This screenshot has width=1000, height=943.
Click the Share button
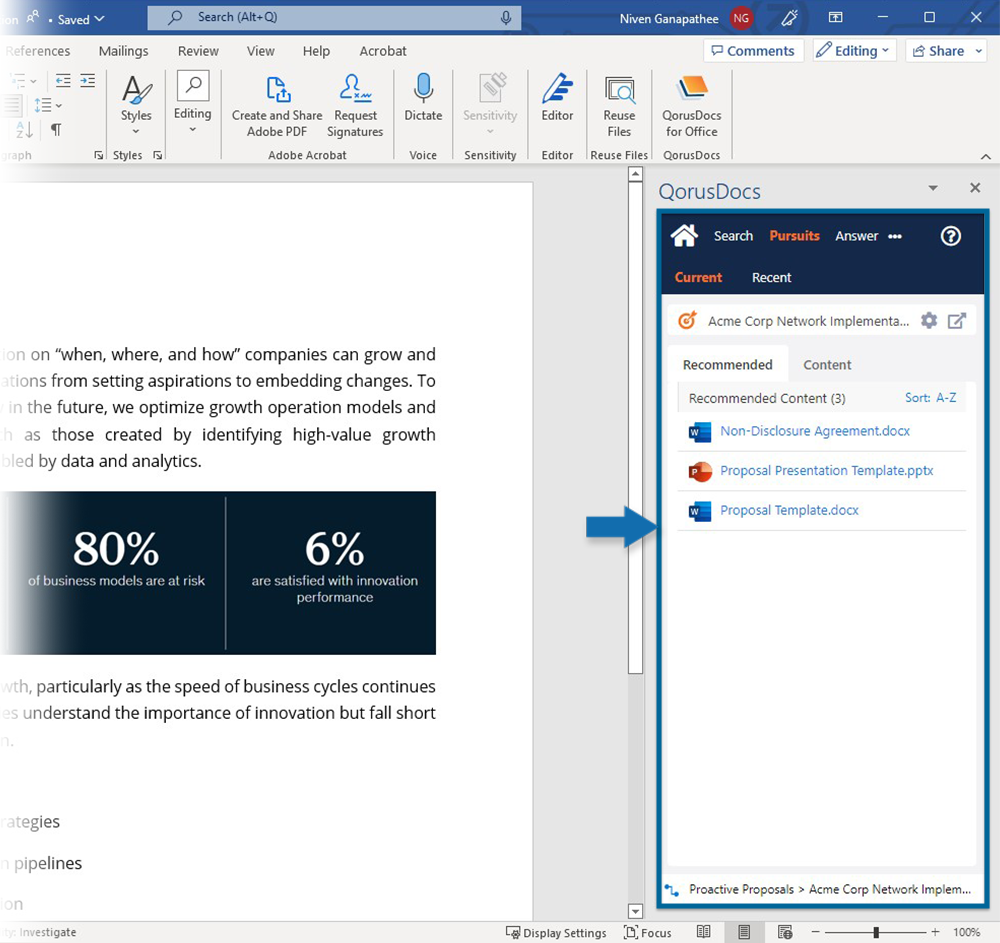point(938,51)
